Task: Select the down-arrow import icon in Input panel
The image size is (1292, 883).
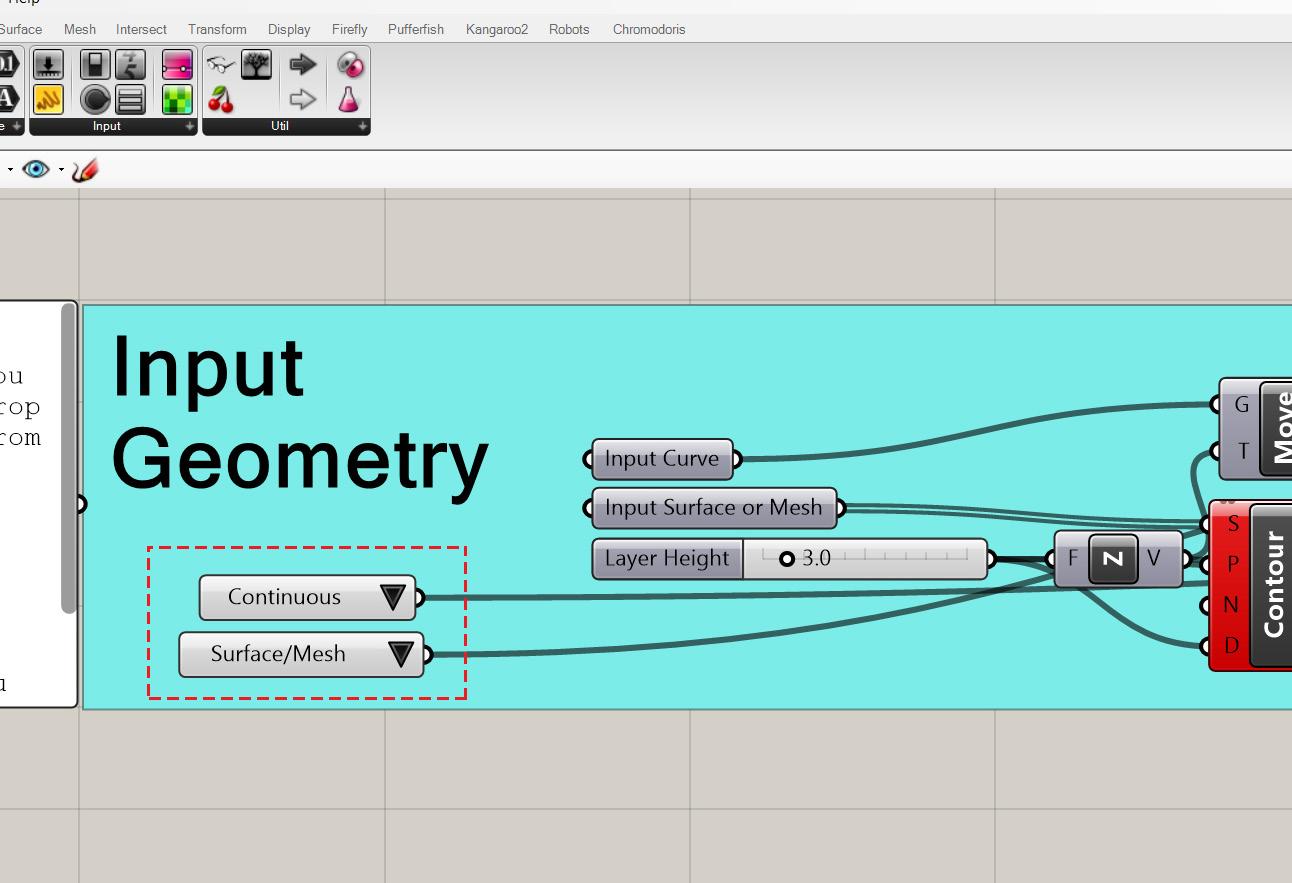Action: click(48, 65)
